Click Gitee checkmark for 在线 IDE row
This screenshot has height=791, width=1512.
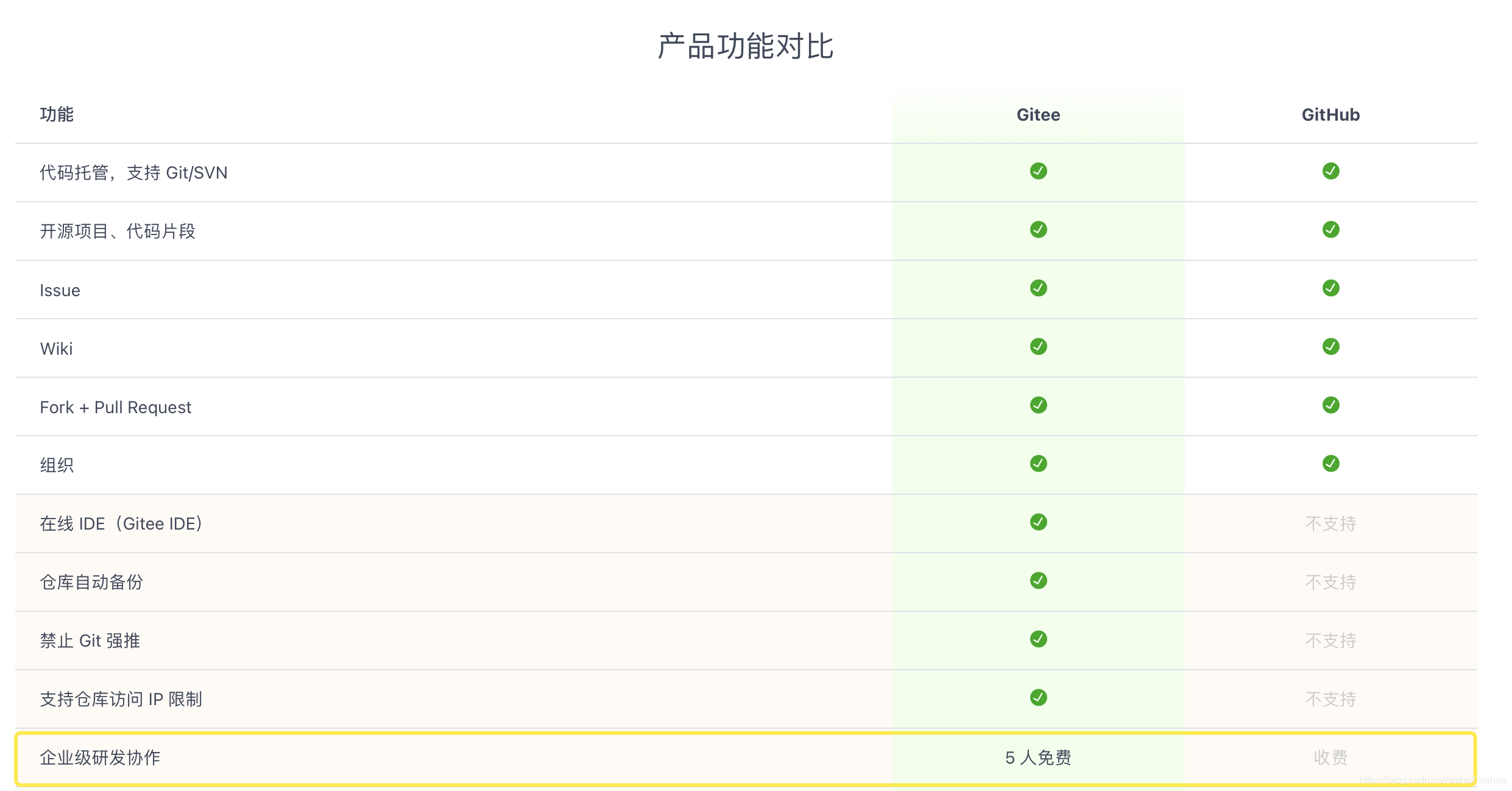click(1038, 522)
